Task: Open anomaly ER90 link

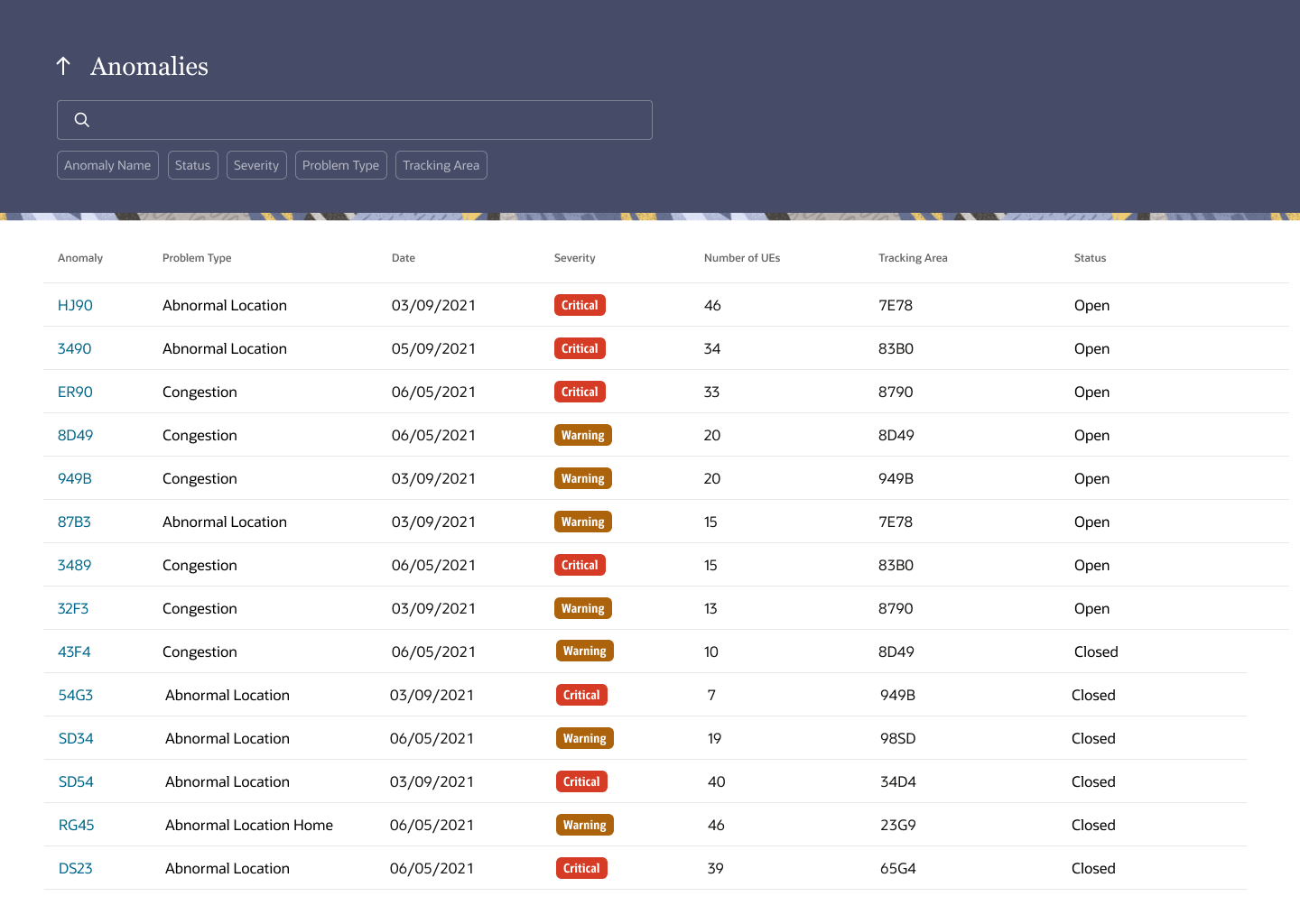Action: pos(75,392)
